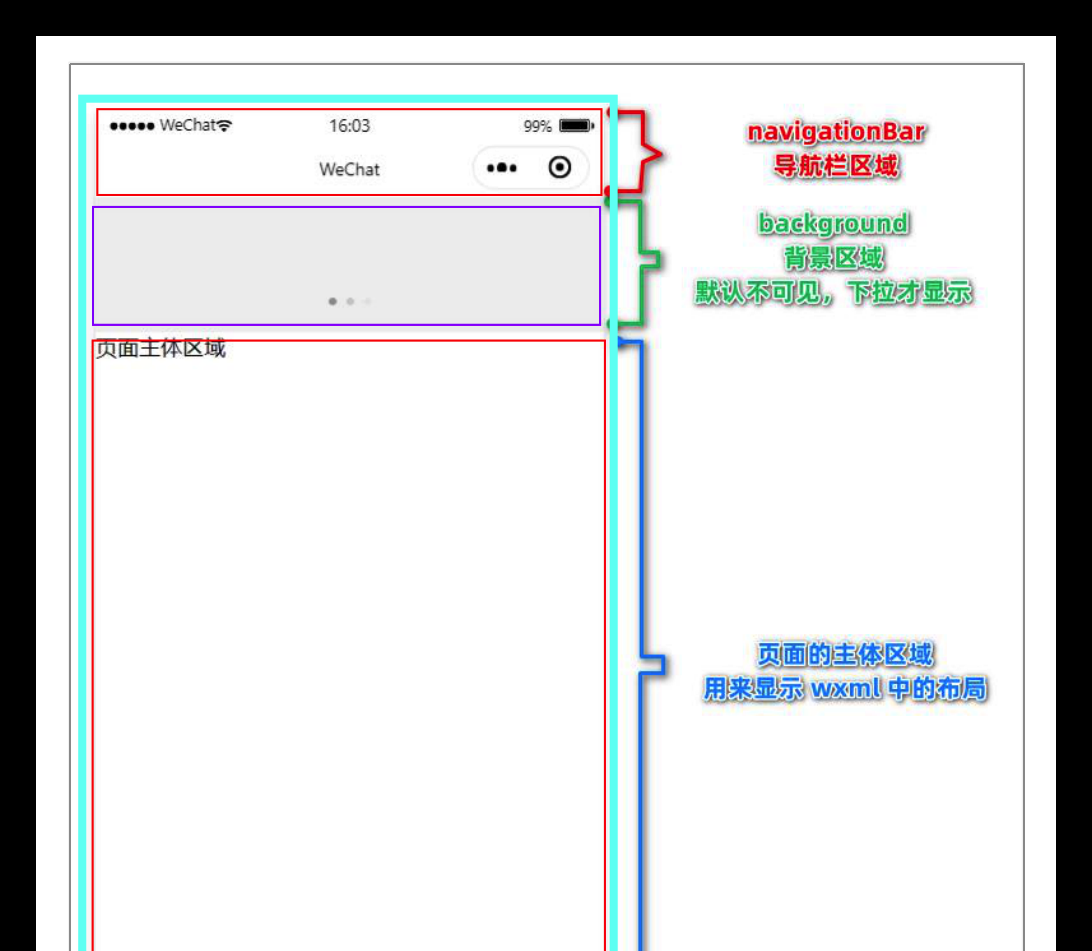Click the WeChat carrier label

pyautogui.click(x=187, y=125)
